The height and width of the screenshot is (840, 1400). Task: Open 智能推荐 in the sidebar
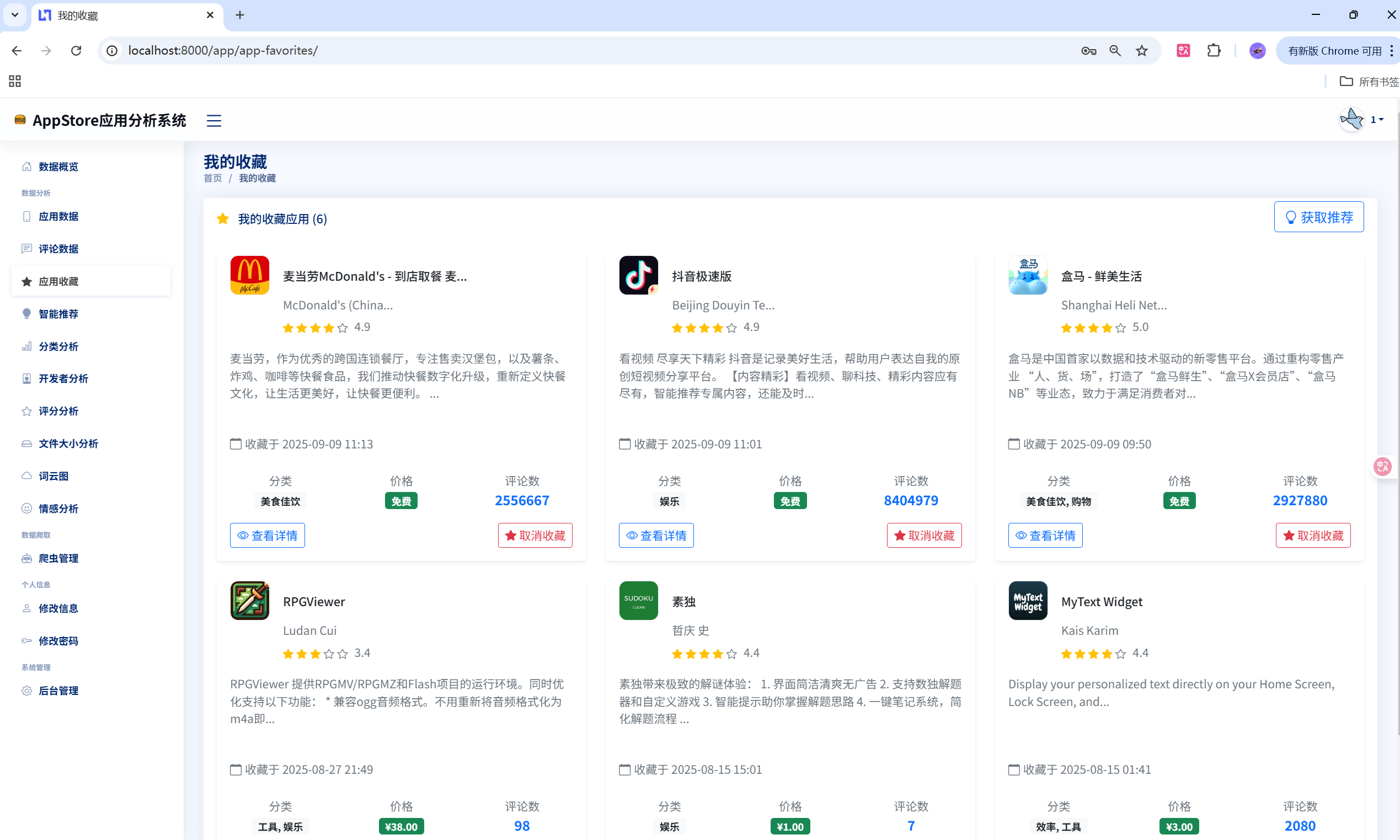(90, 314)
